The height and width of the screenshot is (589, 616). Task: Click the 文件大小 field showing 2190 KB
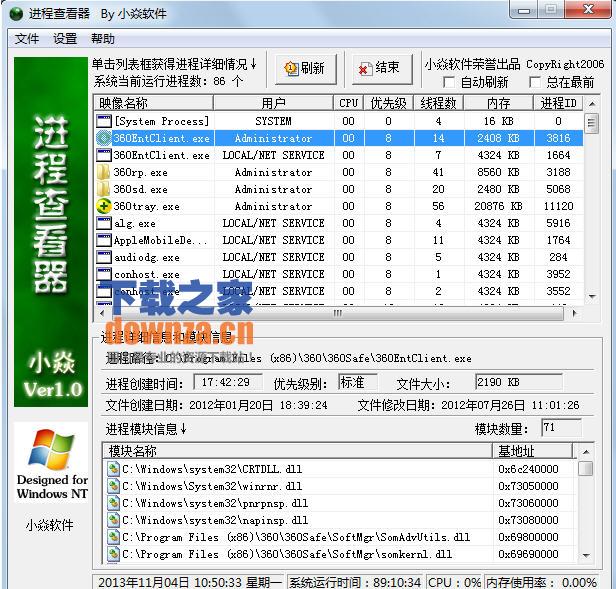point(507,383)
